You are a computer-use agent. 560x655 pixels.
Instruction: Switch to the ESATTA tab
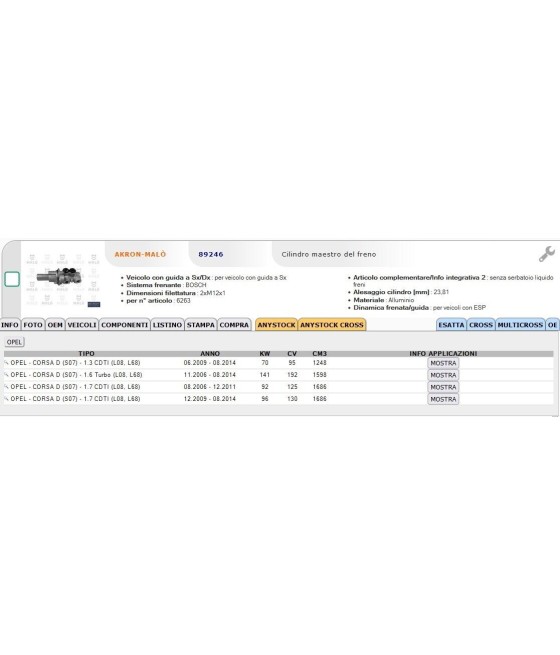(x=451, y=325)
